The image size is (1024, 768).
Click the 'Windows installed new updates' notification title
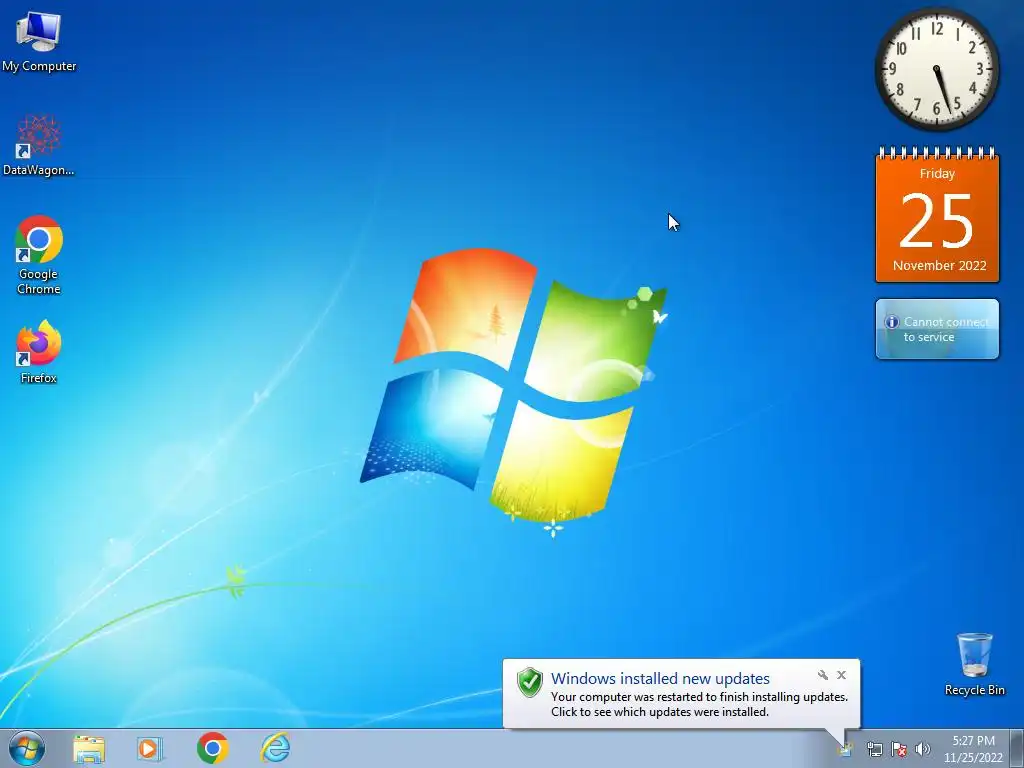point(660,679)
